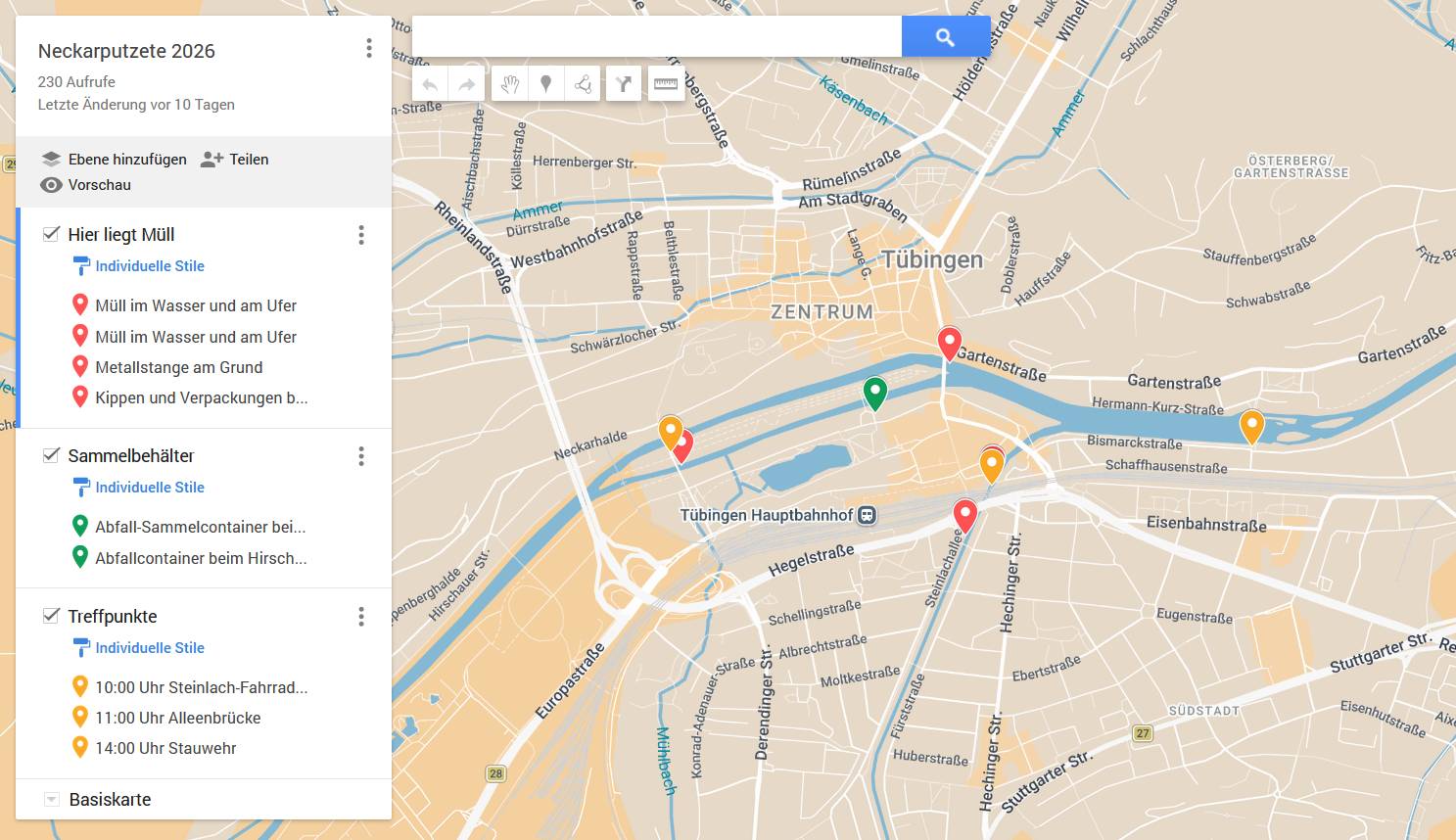Select the measure distances ruler tool
Screen dimensions: 1456x840
click(666, 84)
